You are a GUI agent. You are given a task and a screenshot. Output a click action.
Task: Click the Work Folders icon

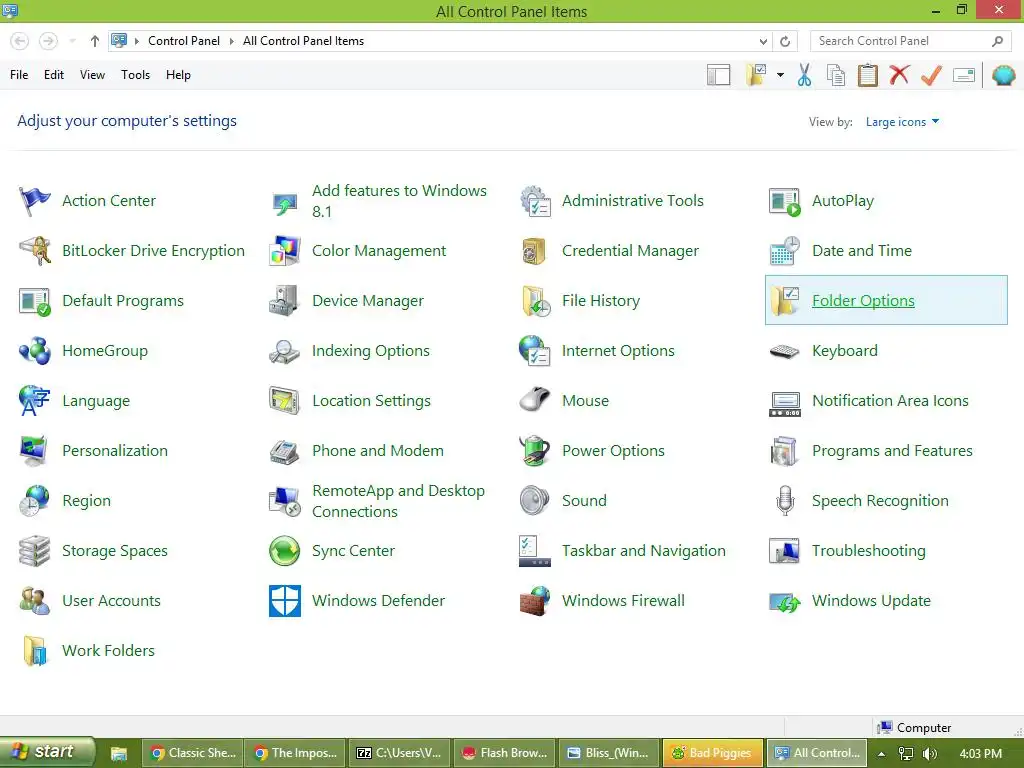(x=35, y=651)
